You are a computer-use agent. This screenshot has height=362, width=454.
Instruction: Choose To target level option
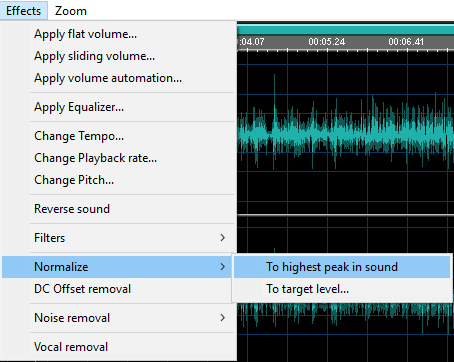(342, 289)
